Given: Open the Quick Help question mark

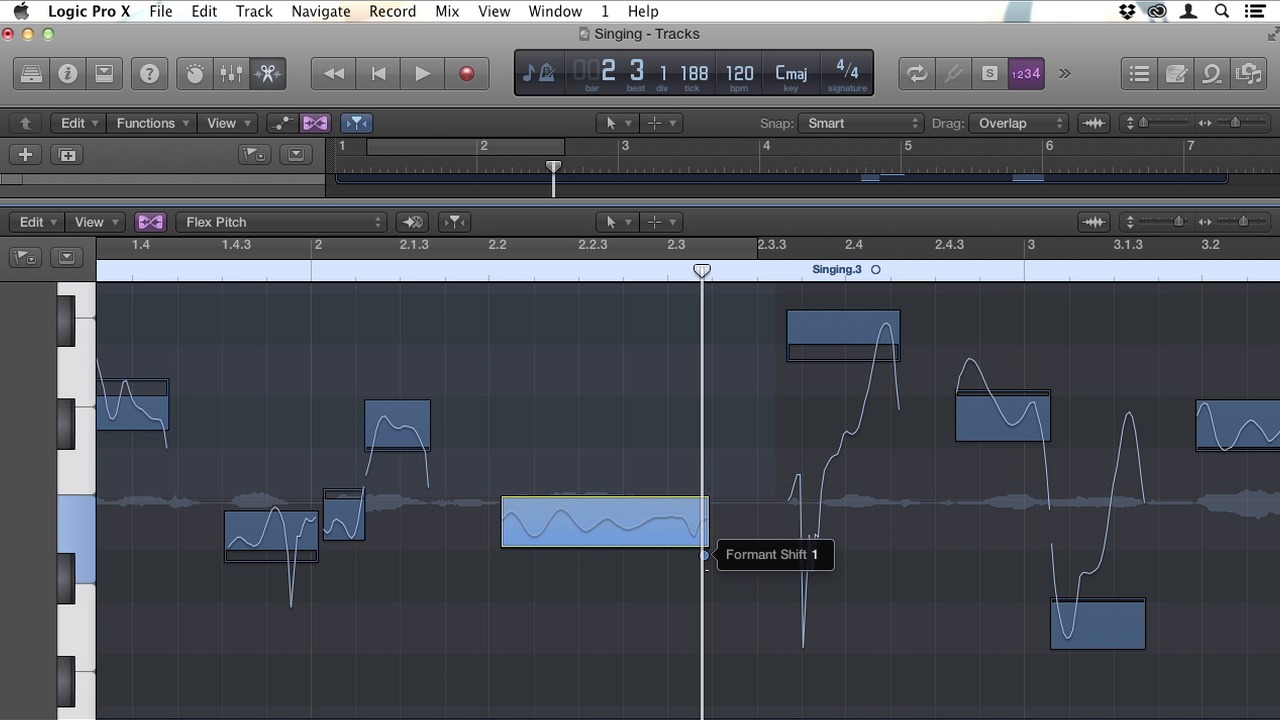Looking at the screenshot, I should pos(149,74).
